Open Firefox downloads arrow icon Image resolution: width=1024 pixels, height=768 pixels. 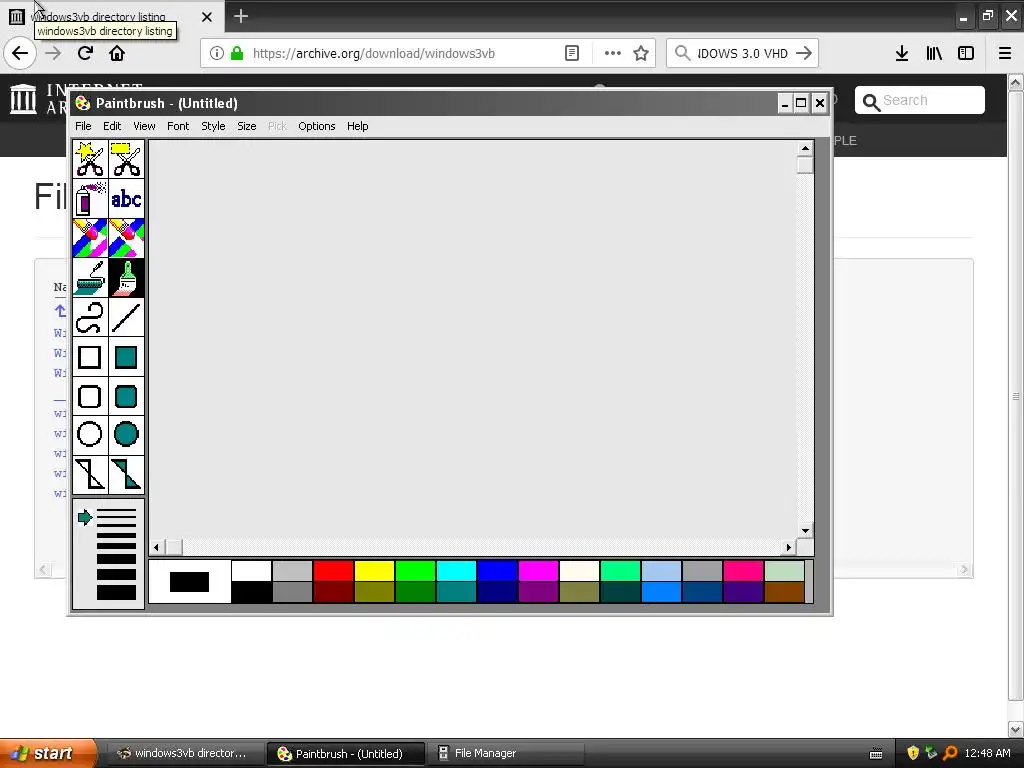click(902, 54)
